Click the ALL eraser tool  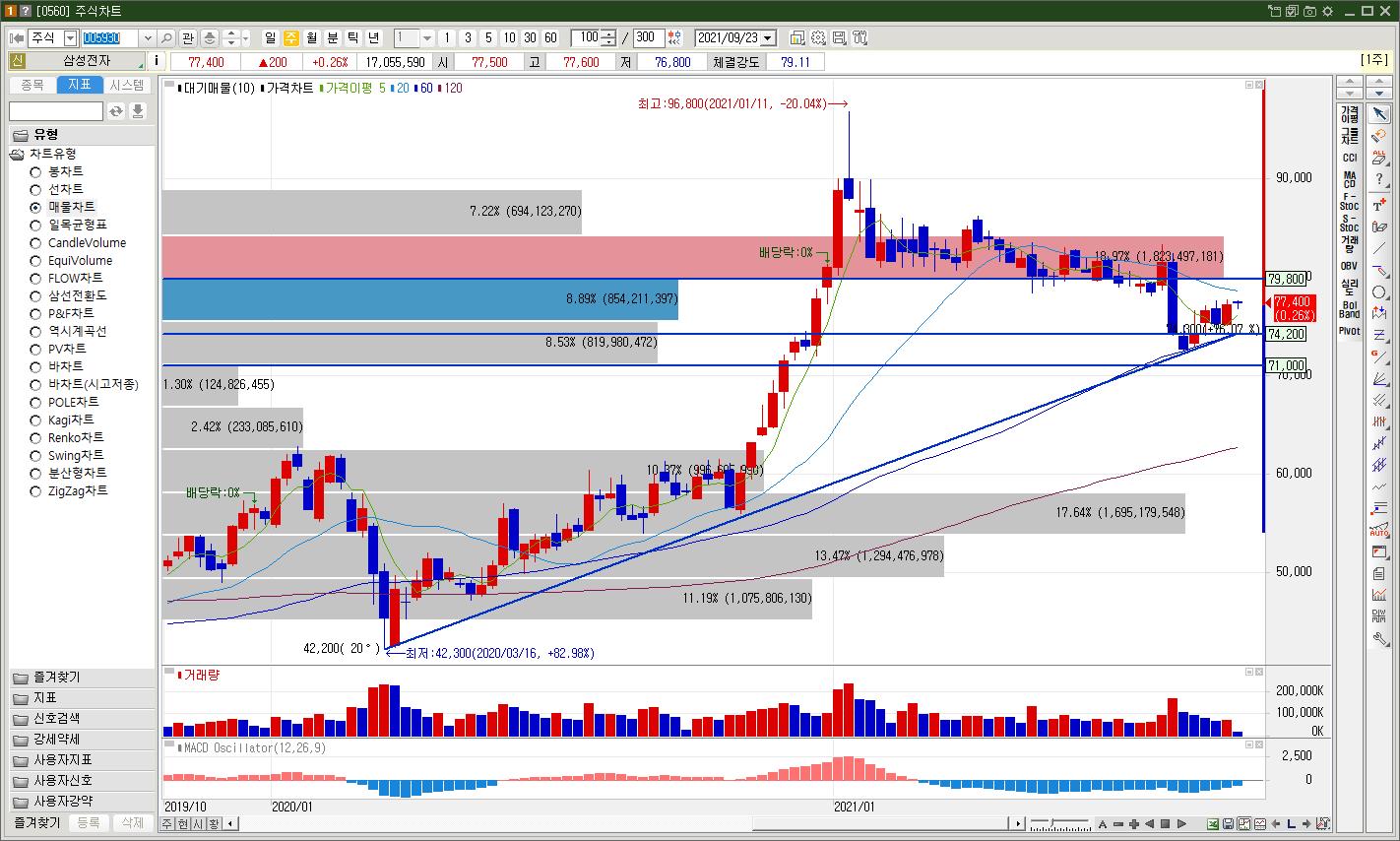1379,157
